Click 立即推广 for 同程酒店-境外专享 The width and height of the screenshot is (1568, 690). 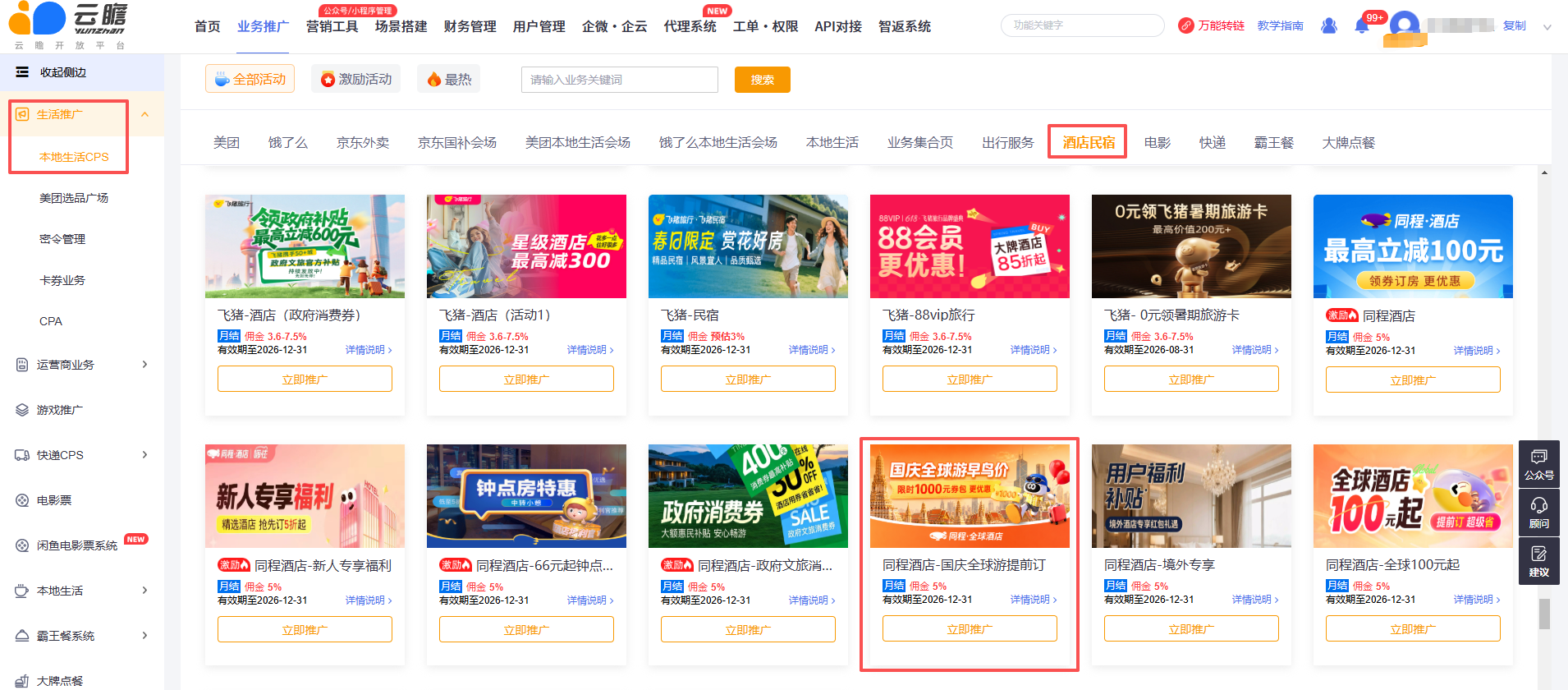(1191, 629)
